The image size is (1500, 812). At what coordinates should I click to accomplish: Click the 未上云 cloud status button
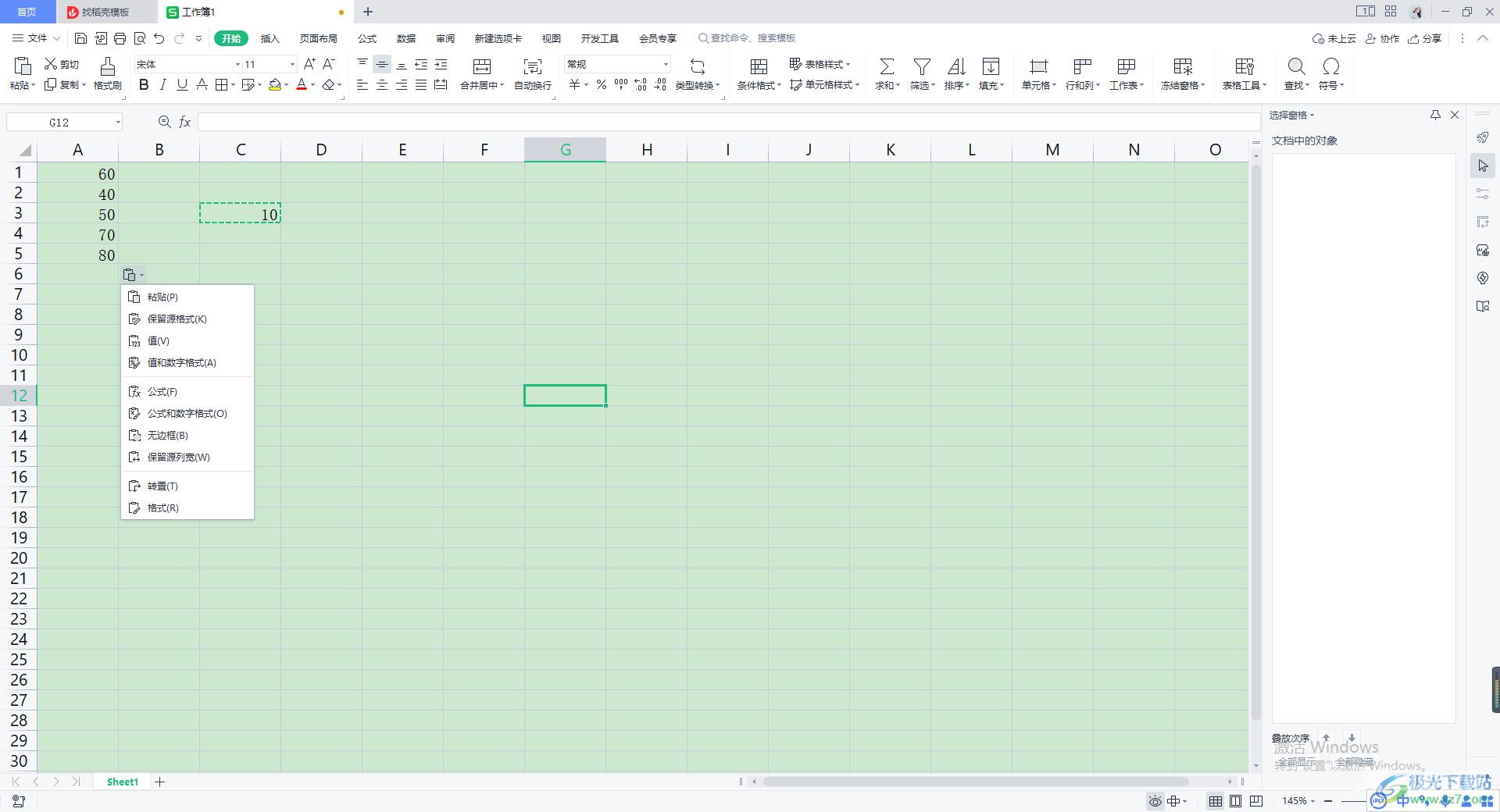click(1334, 38)
